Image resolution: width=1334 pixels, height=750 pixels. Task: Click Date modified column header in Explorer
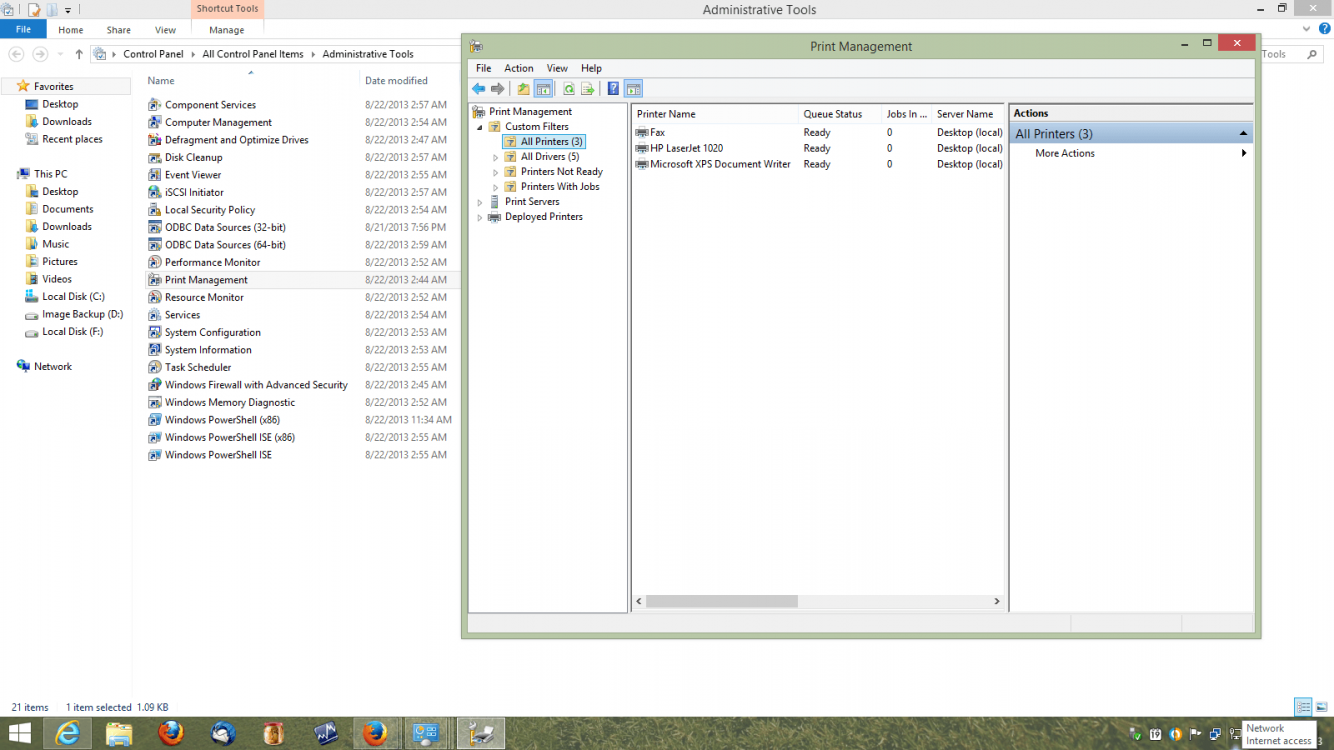(396, 81)
